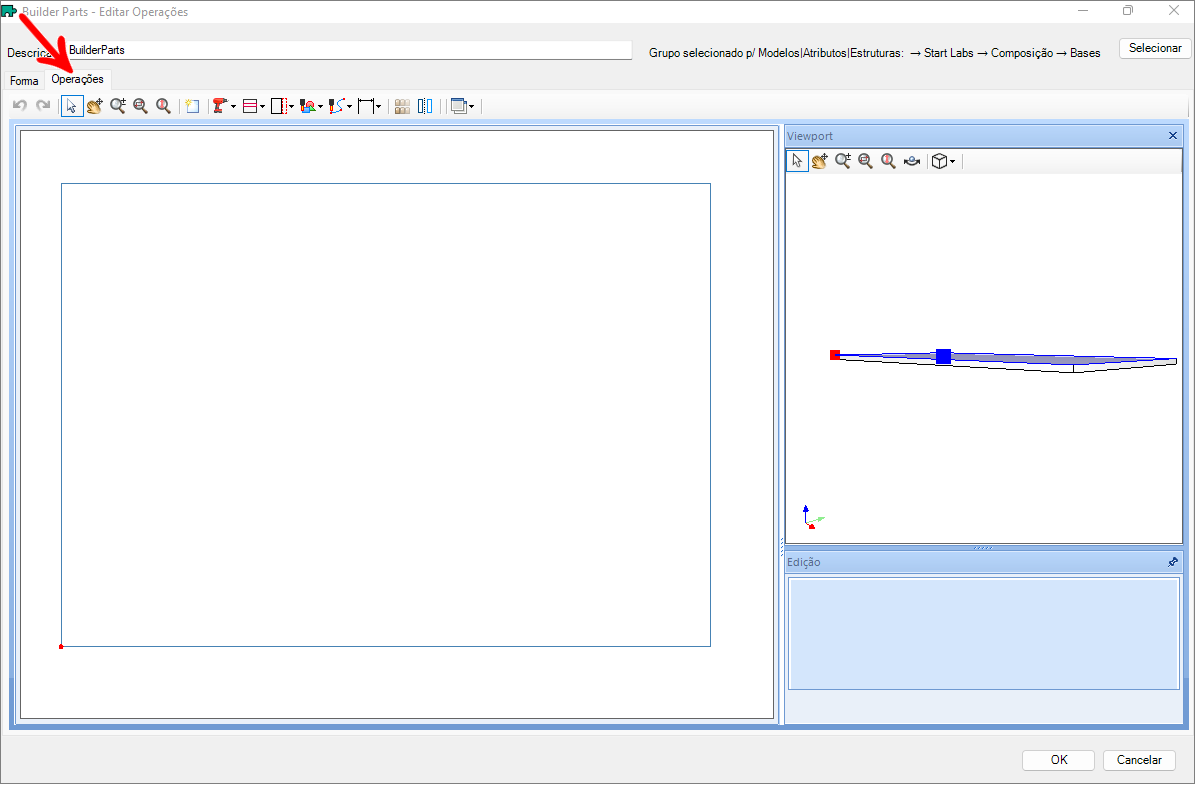
Task: Click zoom-to-fit magnifier in main toolbar
Action: tap(141, 106)
